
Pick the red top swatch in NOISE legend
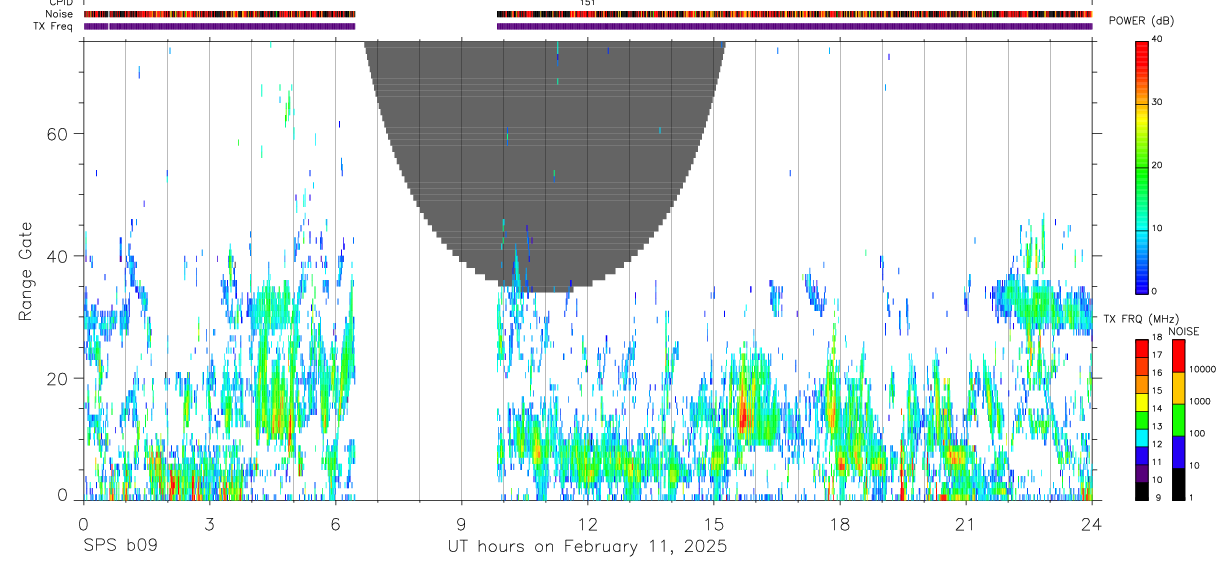(x=1179, y=356)
